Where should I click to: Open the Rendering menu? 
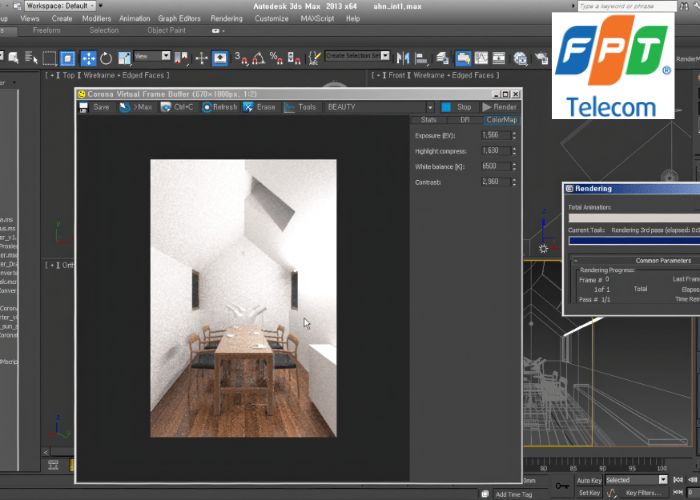[226, 18]
